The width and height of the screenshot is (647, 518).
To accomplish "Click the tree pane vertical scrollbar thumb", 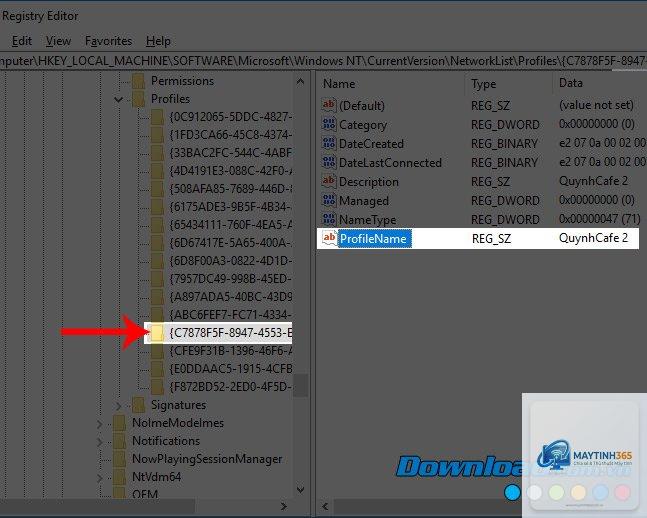I will click(300, 385).
